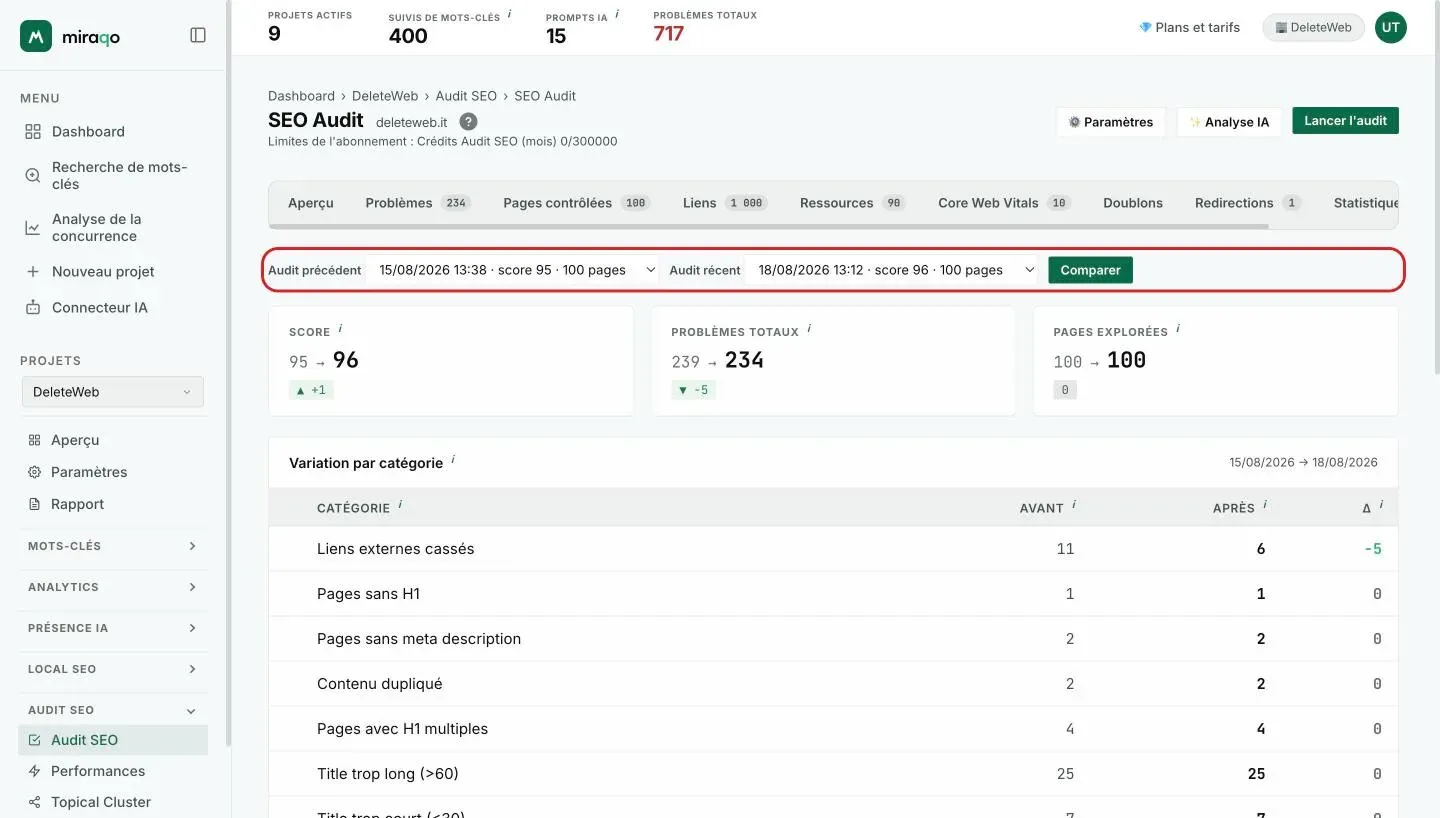Collapse the Audit SEO sidebar section
The image size is (1440, 818).
(112, 710)
